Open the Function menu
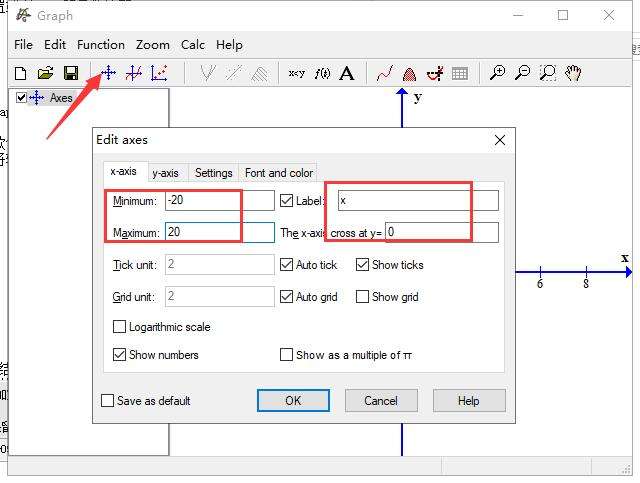 (101, 45)
